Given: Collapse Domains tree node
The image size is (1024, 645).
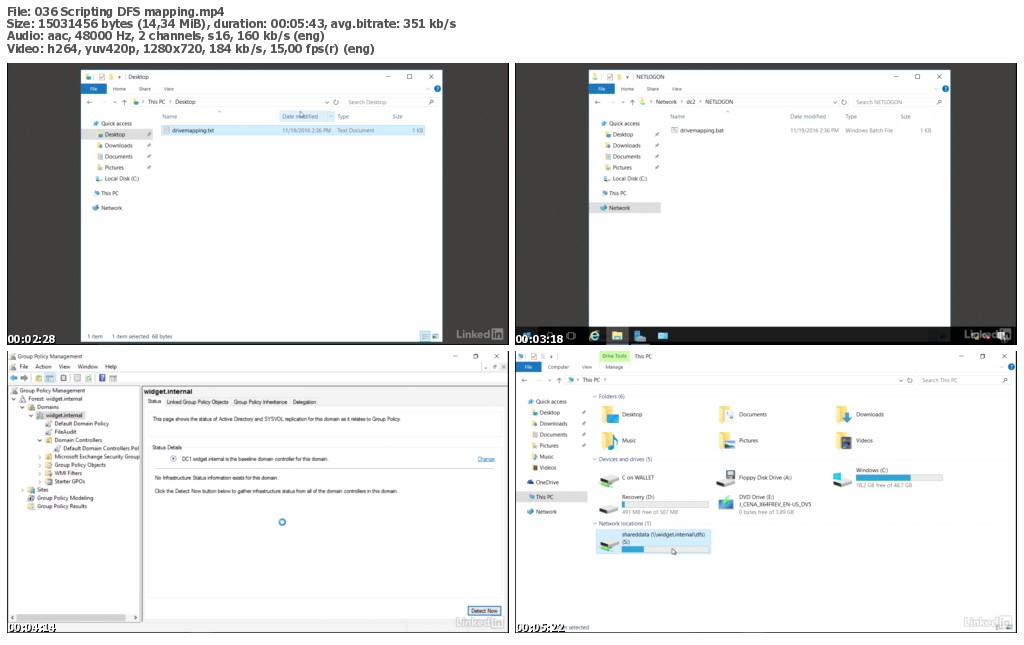Looking at the screenshot, I should [x=22, y=407].
